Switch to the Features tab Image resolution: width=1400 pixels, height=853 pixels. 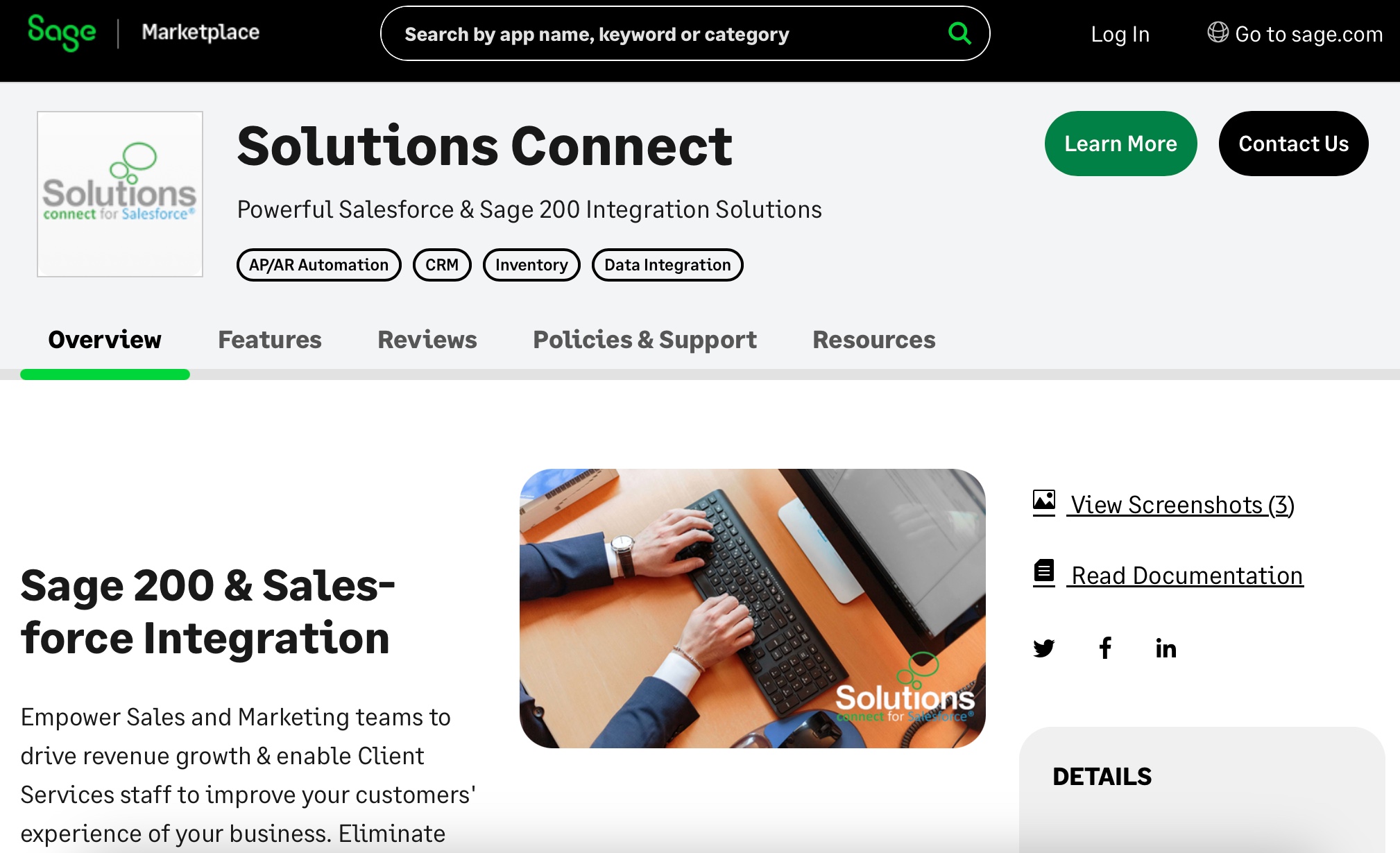(x=270, y=340)
